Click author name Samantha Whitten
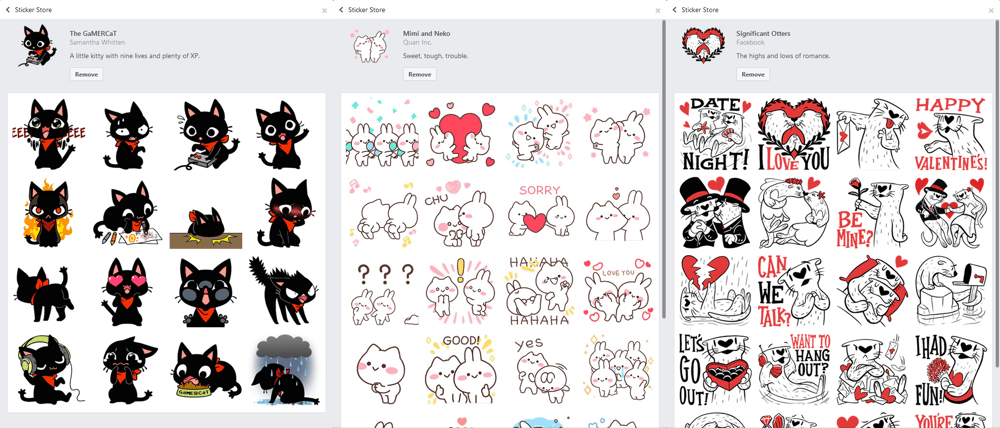 click(97, 42)
